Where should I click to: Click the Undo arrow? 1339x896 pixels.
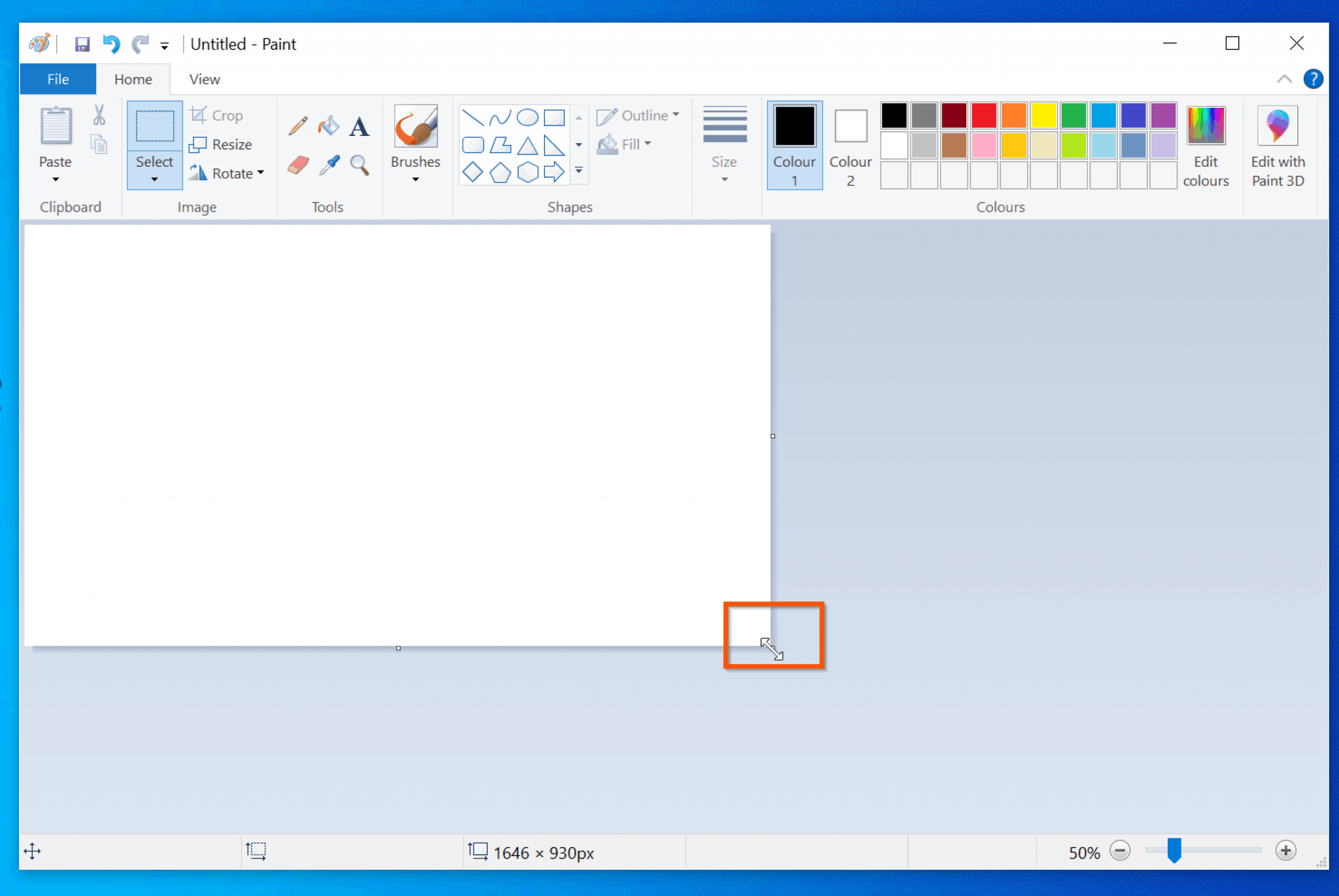pyautogui.click(x=110, y=44)
